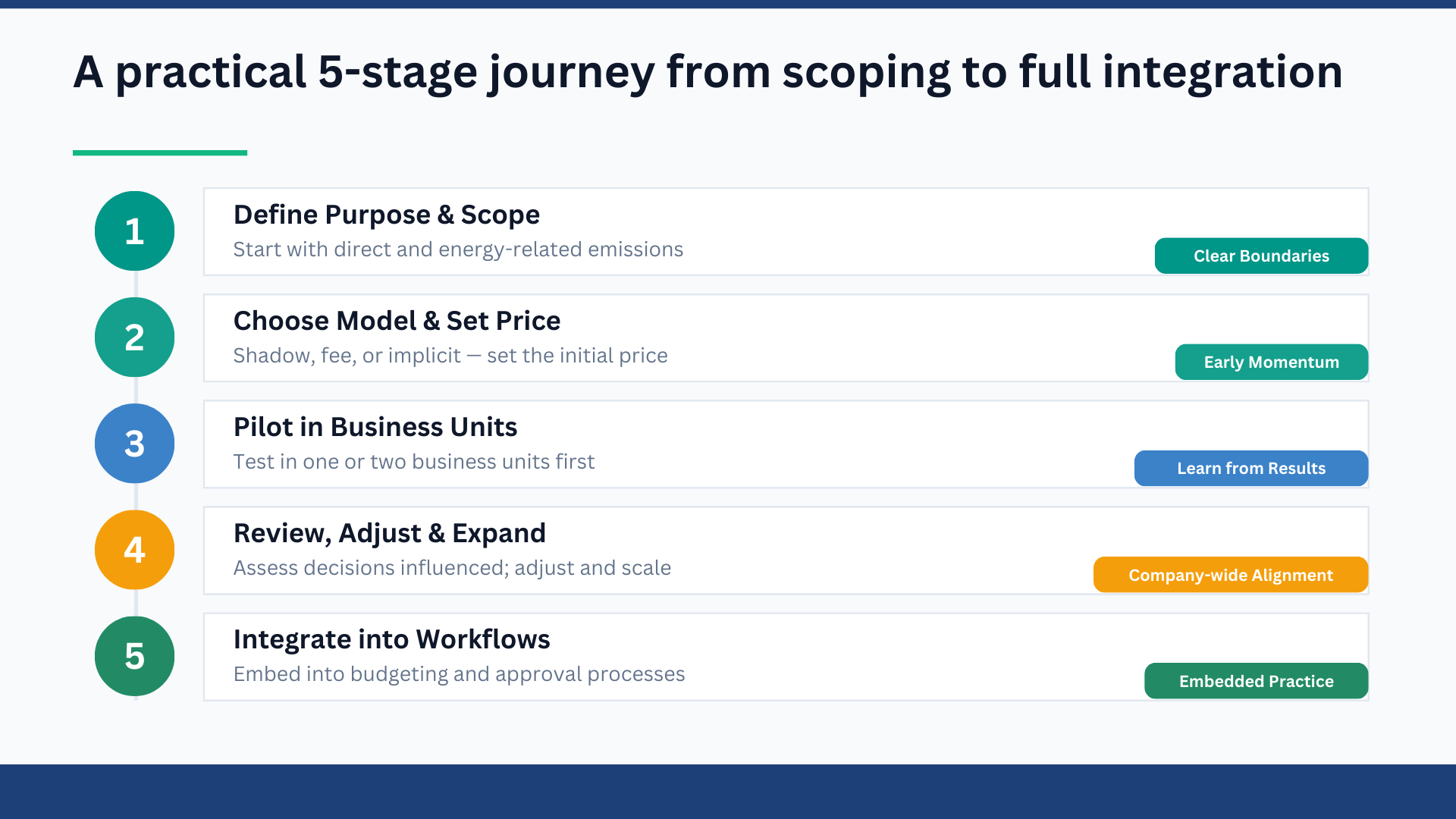This screenshot has width=1456, height=819.
Task: Click the Pilot in Business Units heading
Action: [x=375, y=427]
